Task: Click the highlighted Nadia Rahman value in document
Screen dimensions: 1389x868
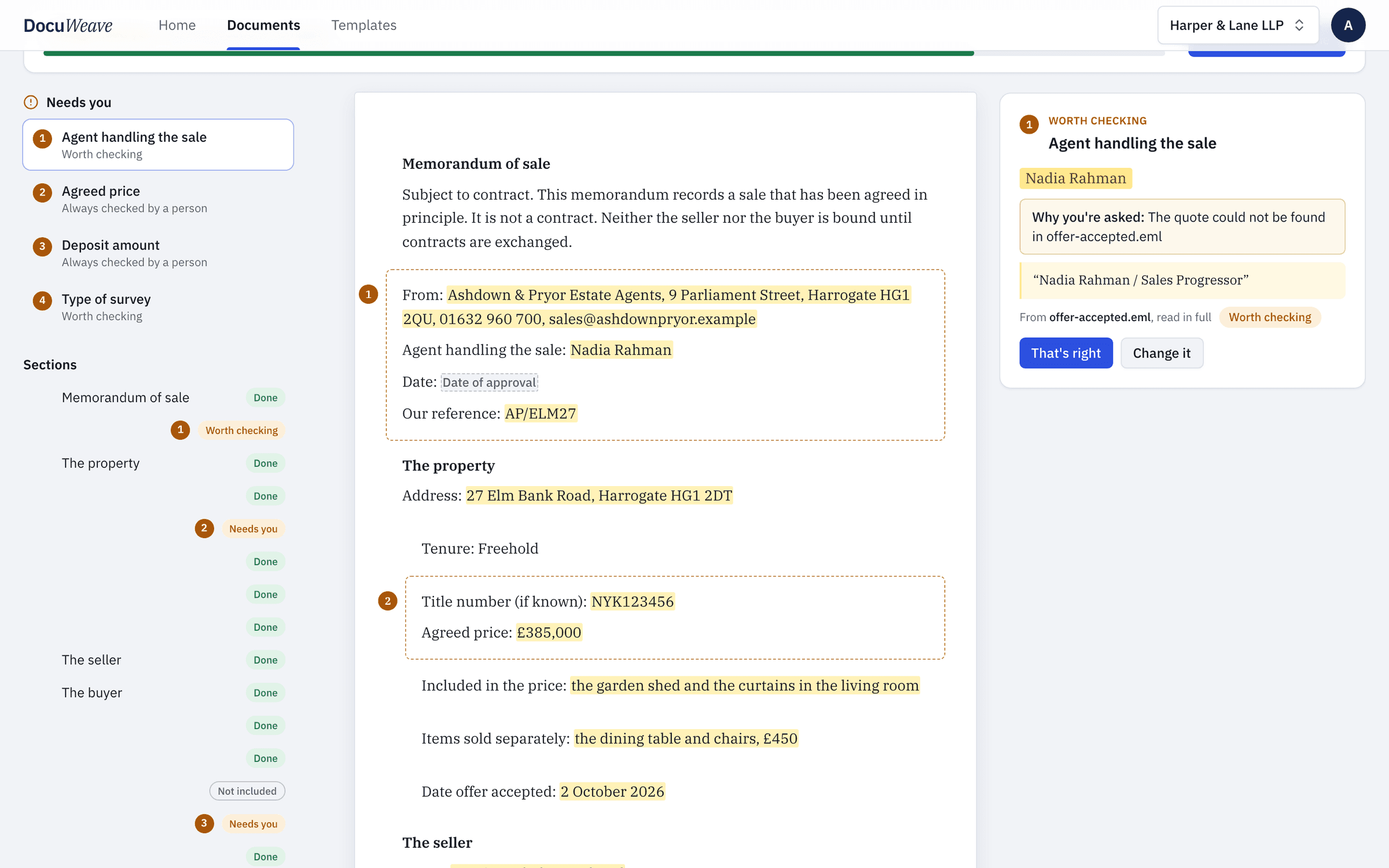Action: tap(621, 350)
